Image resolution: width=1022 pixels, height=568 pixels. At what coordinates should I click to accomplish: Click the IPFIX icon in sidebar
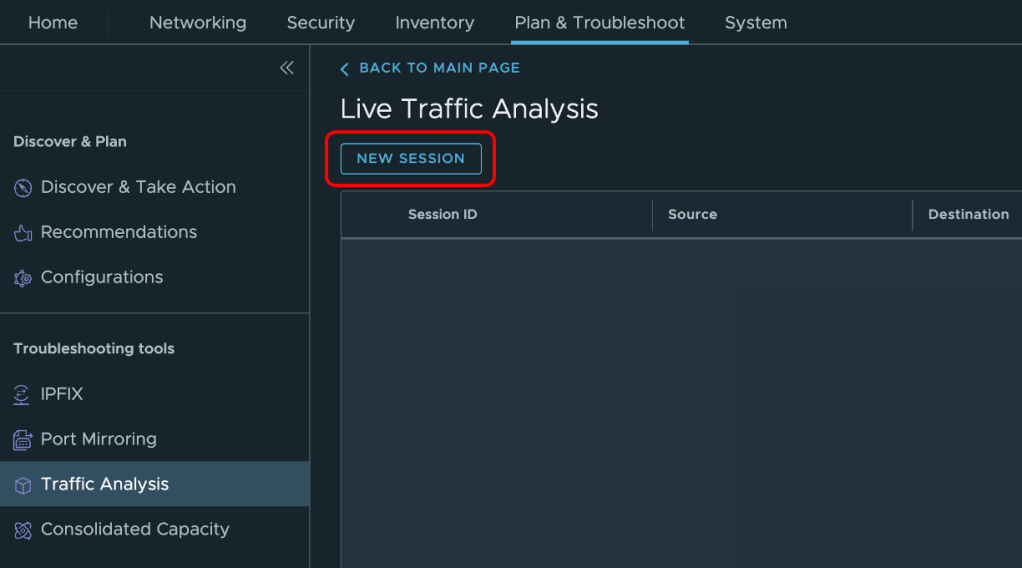point(22,395)
